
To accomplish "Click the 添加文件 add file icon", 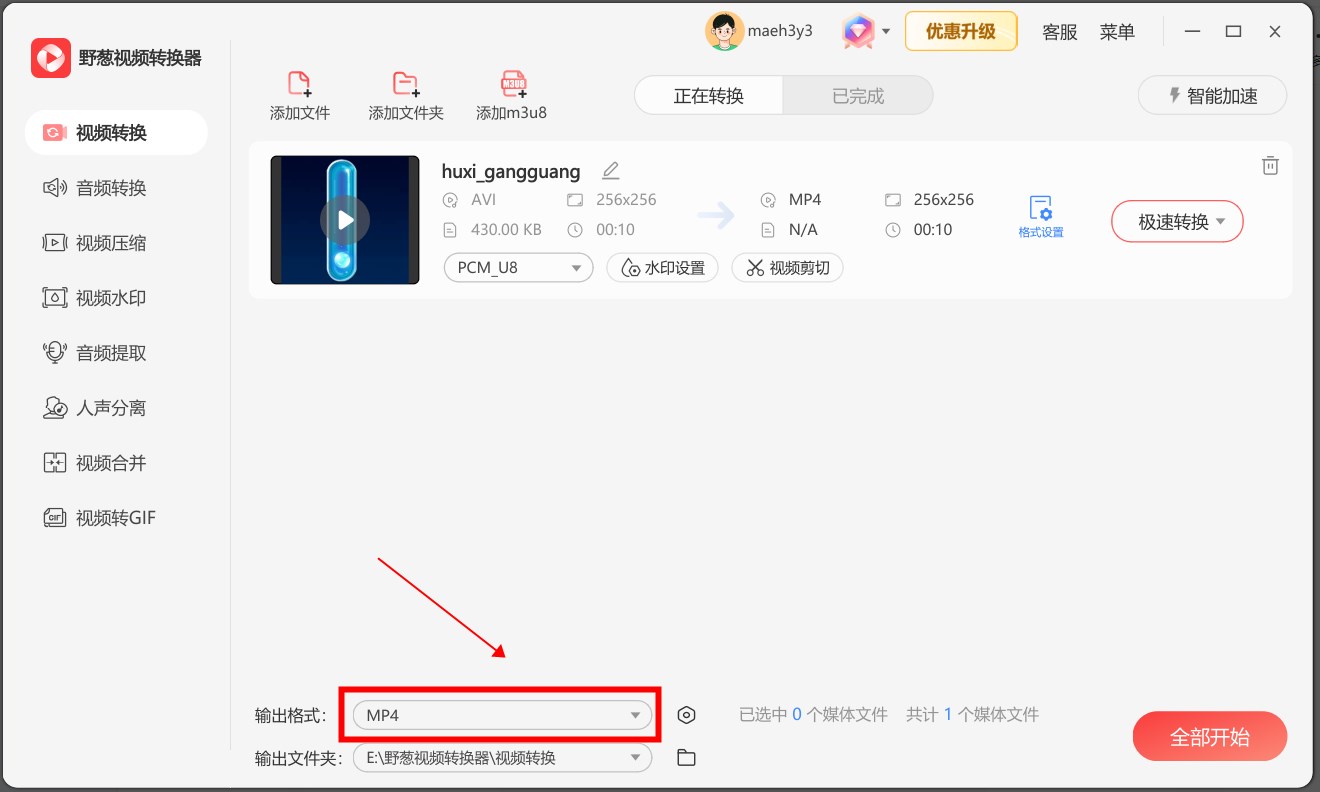I will click(x=299, y=84).
